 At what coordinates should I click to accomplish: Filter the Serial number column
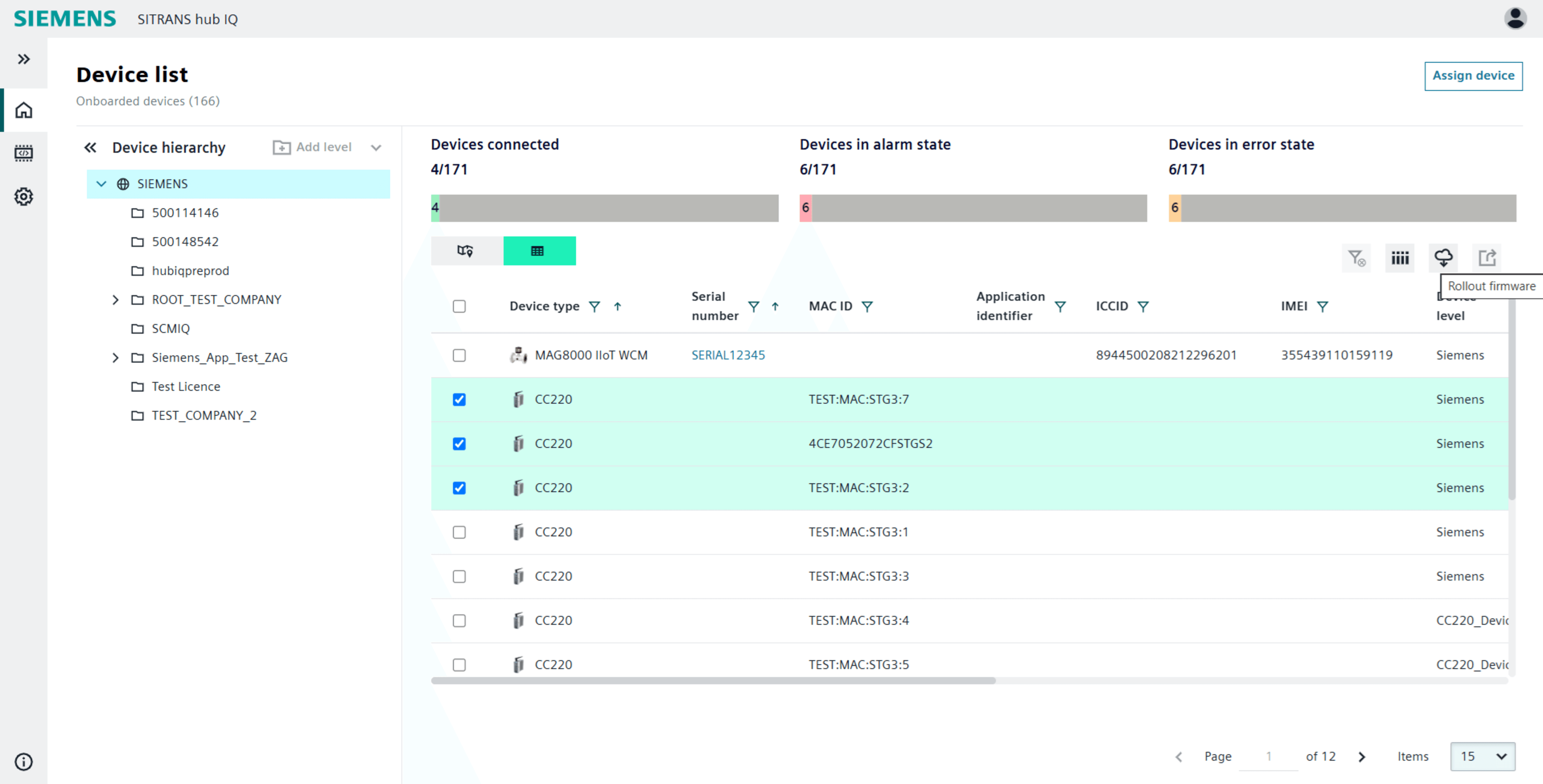754,307
